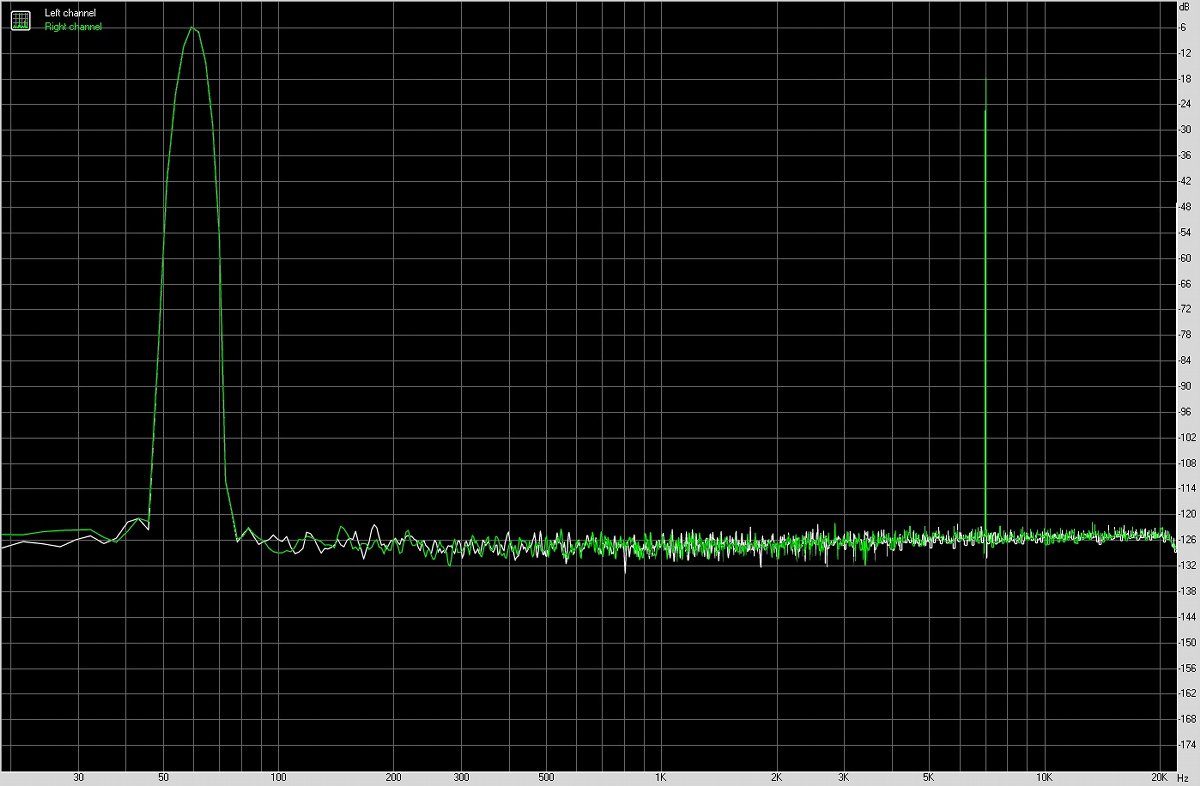Click the tall low-frequency peak near 60 Hz

[192, 29]
